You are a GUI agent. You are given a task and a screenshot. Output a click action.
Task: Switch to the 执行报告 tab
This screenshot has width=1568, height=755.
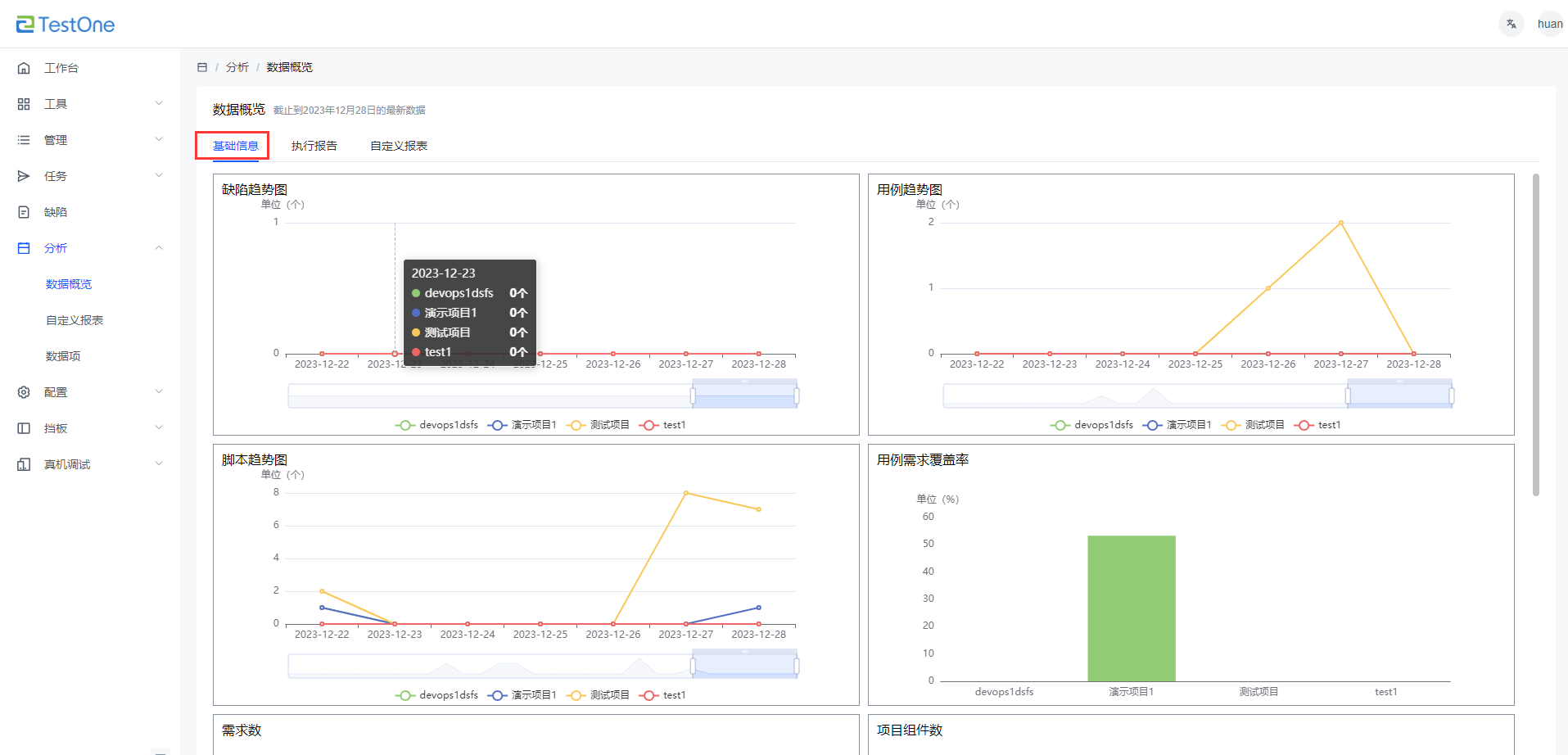[x=314, y=146]
